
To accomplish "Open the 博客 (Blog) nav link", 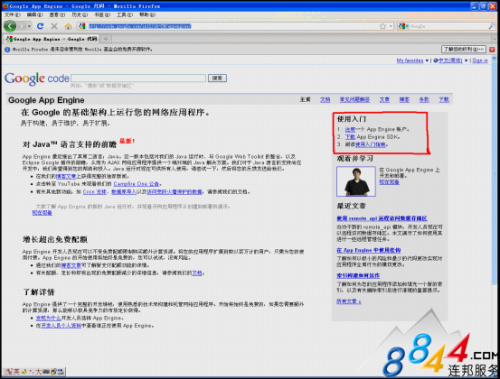I will tap(404, 99).
